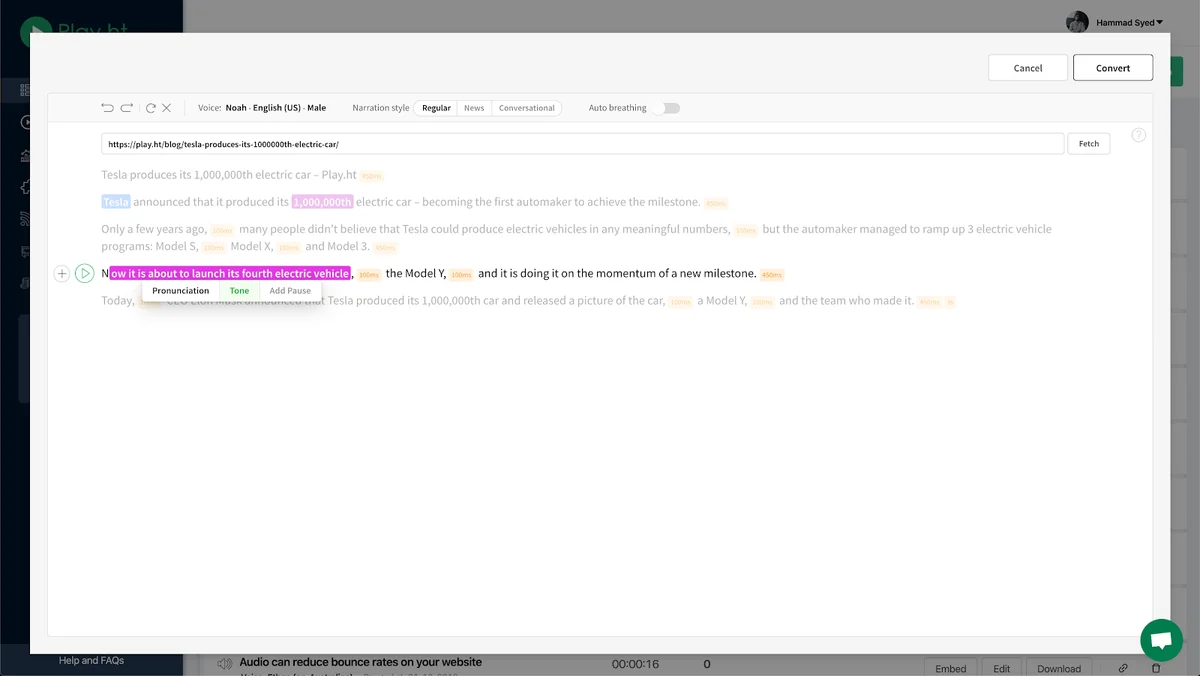The image size is (1200, 676).
Task: Open the green chat support widget
Action: (1161, 640)
